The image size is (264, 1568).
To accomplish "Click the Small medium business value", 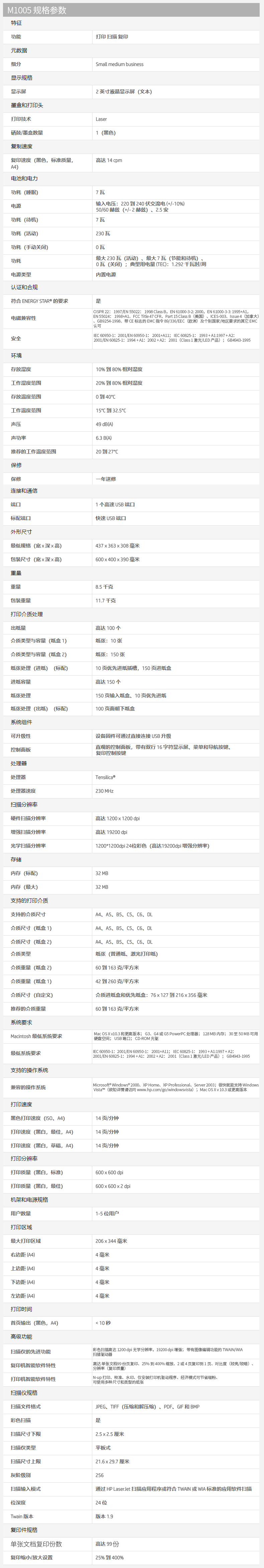I will click(x=119, y=65).
